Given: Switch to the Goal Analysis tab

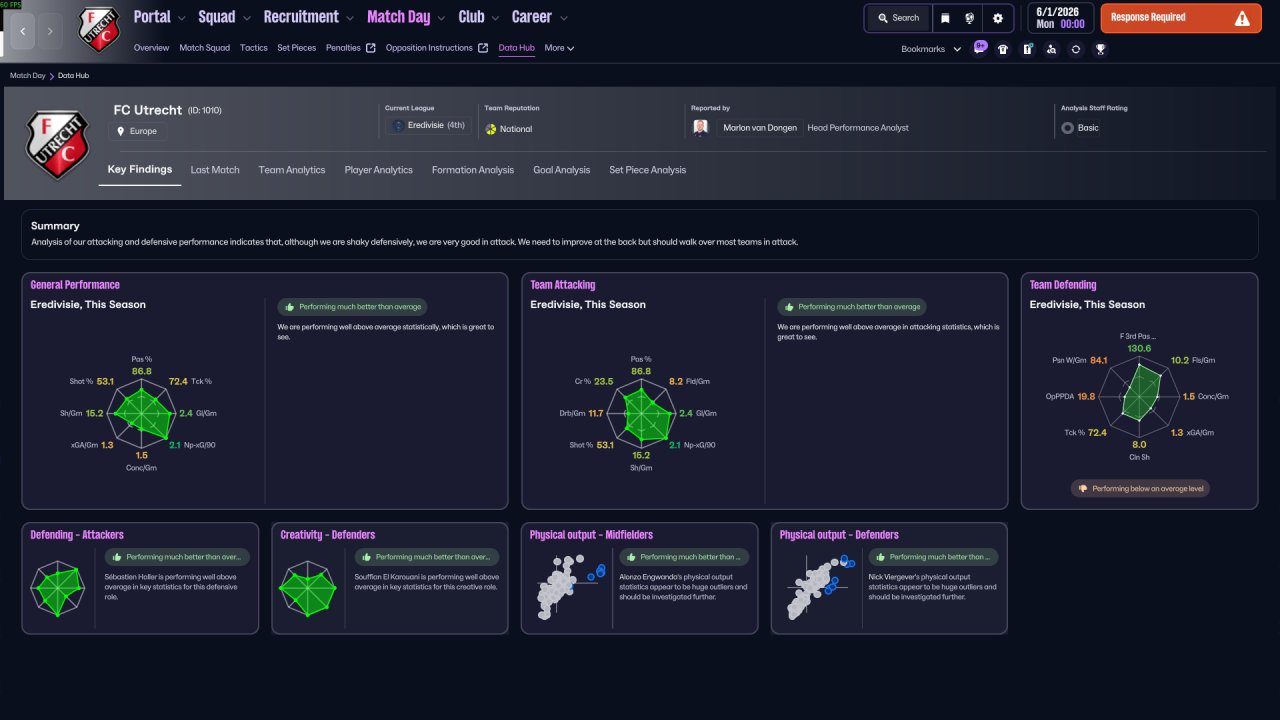Looking at the screenshot, I should click(562, 170).
